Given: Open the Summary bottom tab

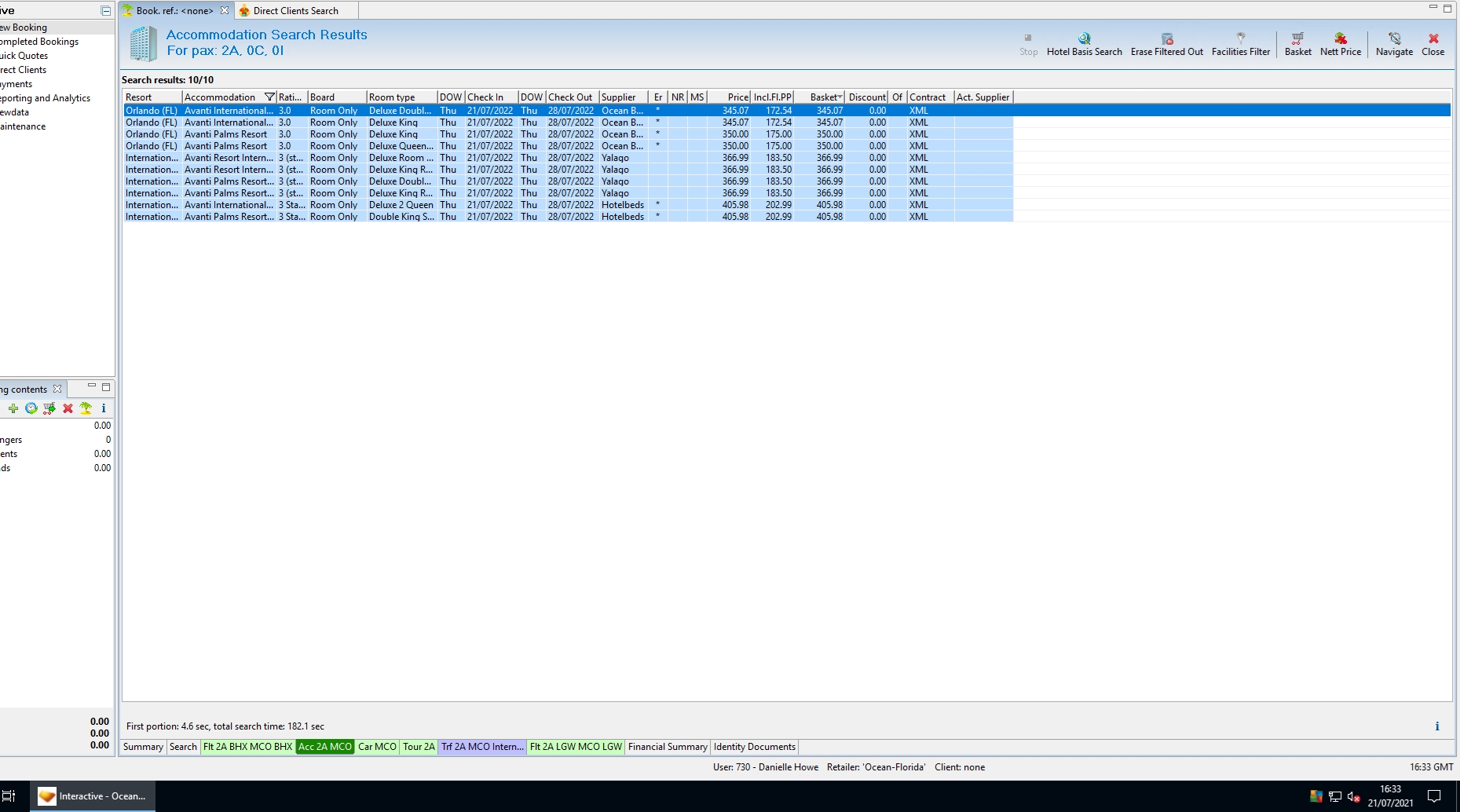Looking at the screenshot, I should [x=143, y=747].
